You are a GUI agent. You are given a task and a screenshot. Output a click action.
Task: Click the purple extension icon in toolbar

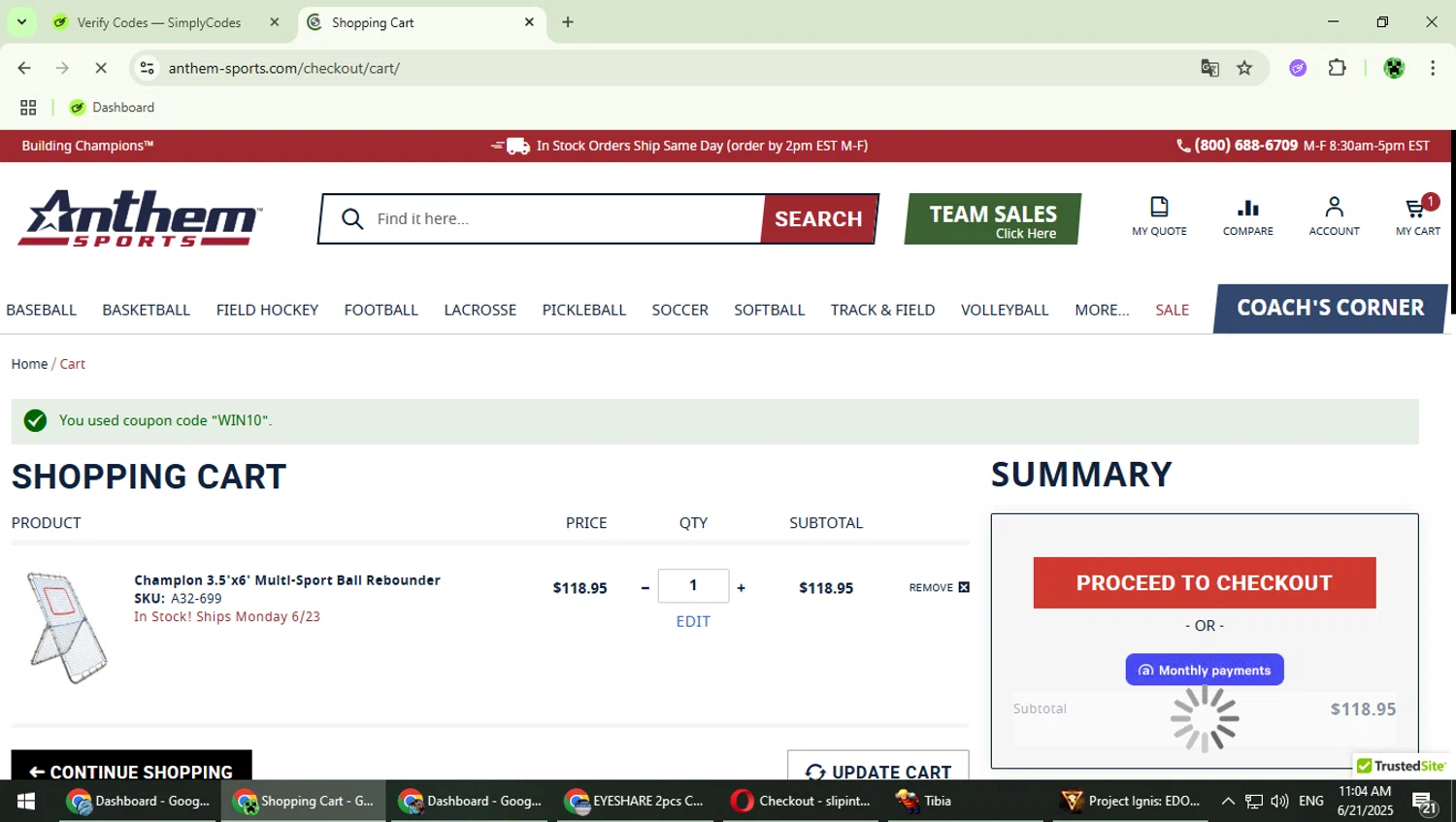[x=1298, y=68]
